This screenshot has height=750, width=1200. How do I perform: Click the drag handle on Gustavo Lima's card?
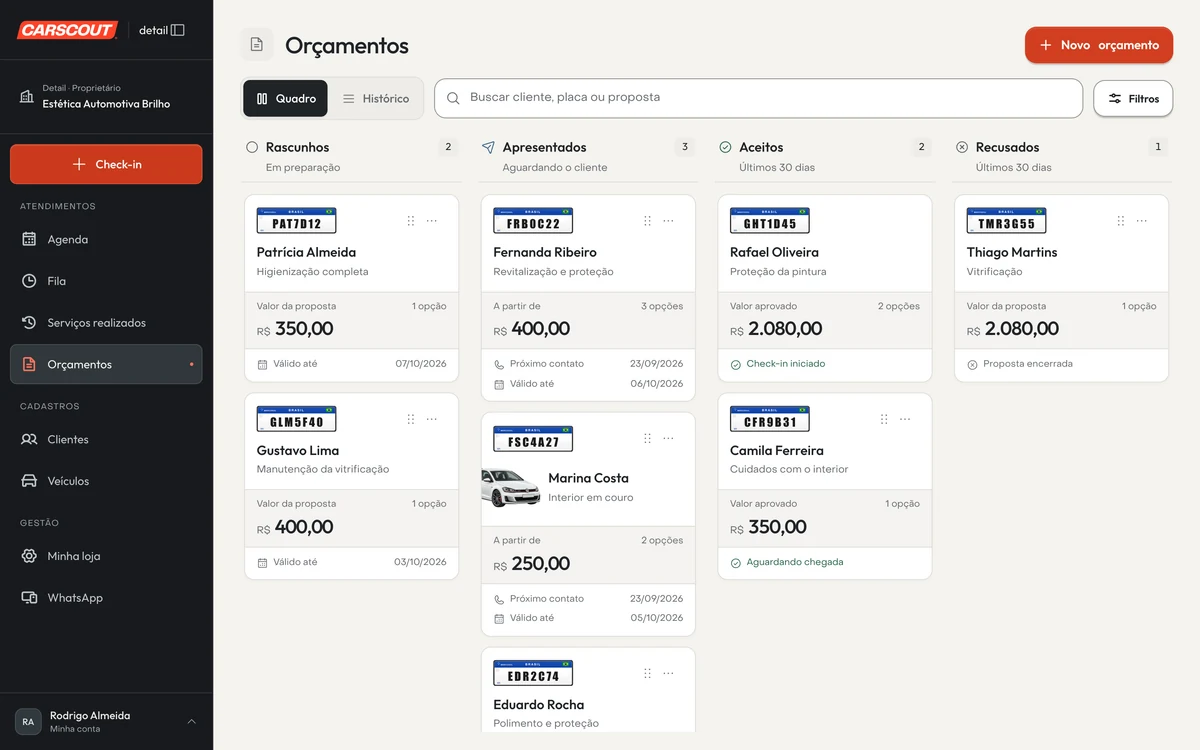pos(411,419)
